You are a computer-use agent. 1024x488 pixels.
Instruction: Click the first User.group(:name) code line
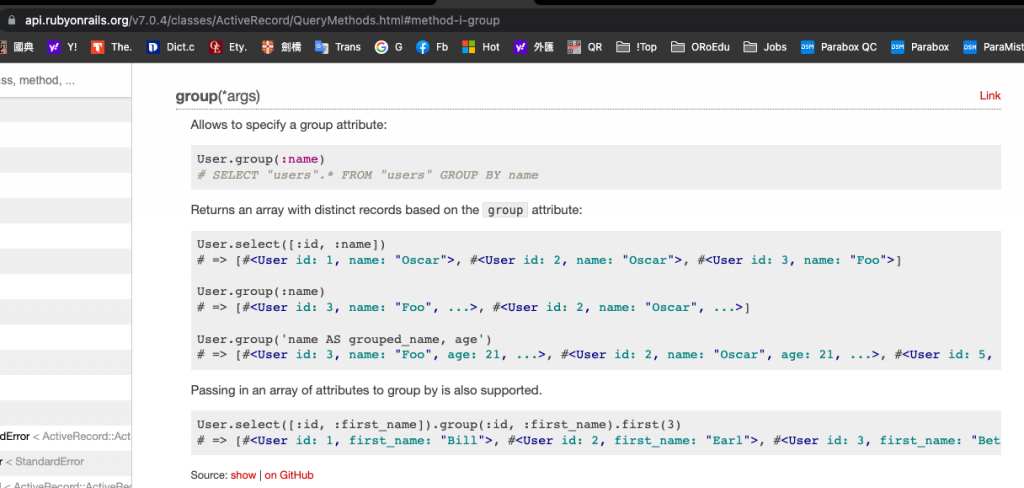261,159
